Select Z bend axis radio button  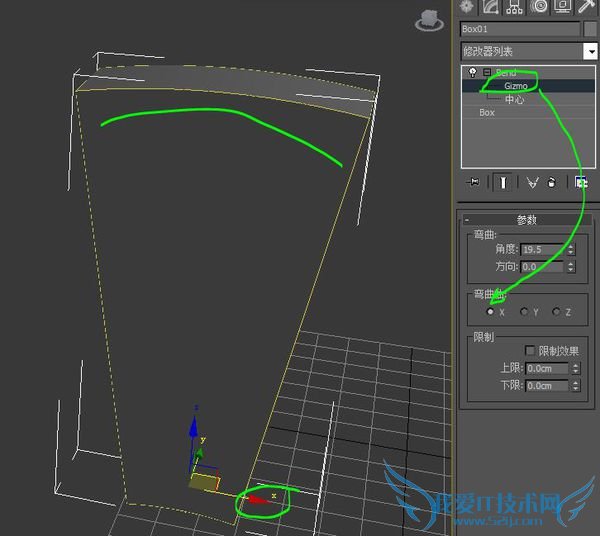click(x=556, y=312)
